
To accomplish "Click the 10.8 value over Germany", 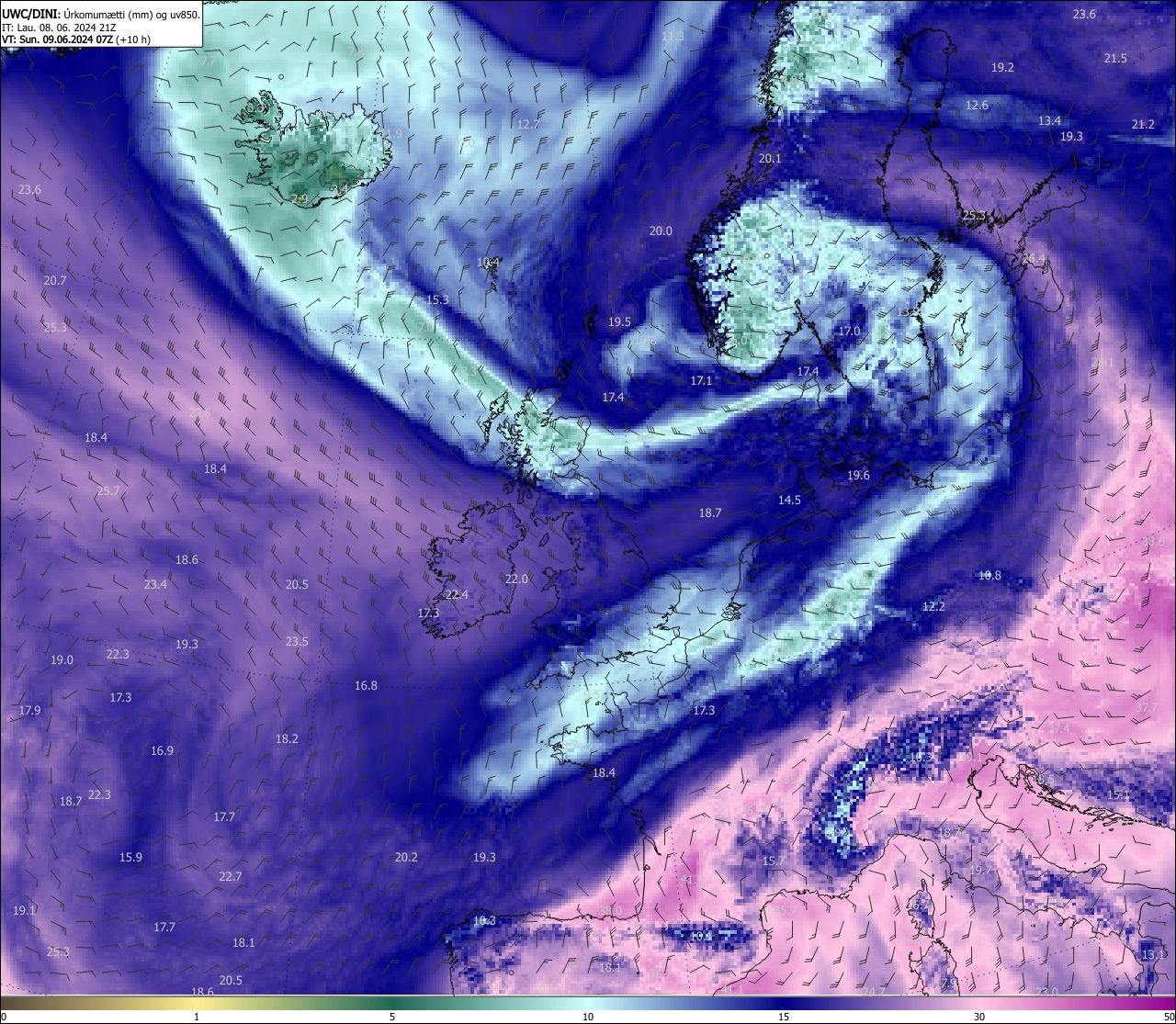I will click(x=989, y=575).
